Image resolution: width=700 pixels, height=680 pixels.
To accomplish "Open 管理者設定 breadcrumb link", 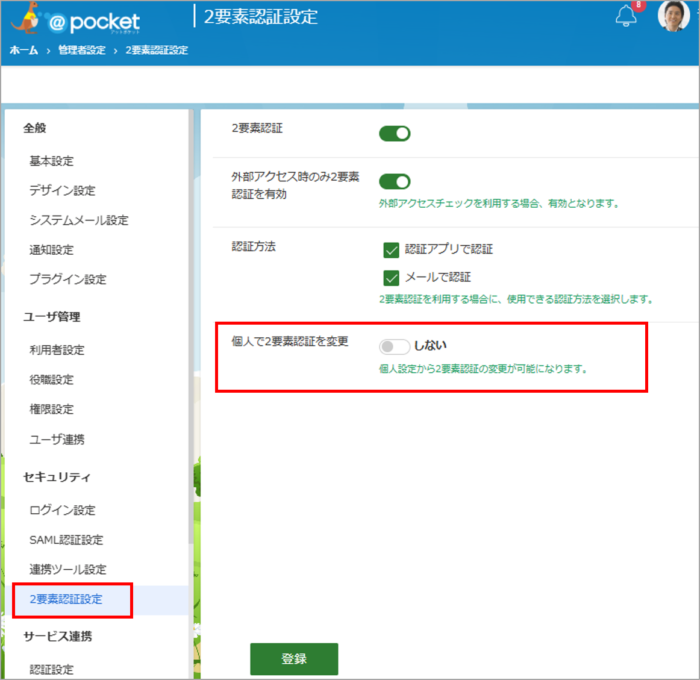I will [82, 50].
